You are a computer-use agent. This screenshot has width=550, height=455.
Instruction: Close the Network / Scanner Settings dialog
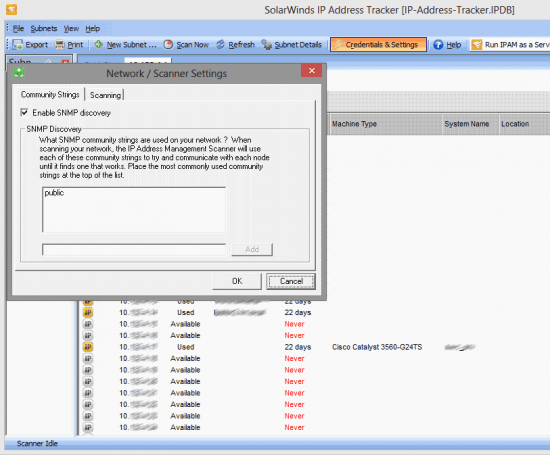click(311, 71)
